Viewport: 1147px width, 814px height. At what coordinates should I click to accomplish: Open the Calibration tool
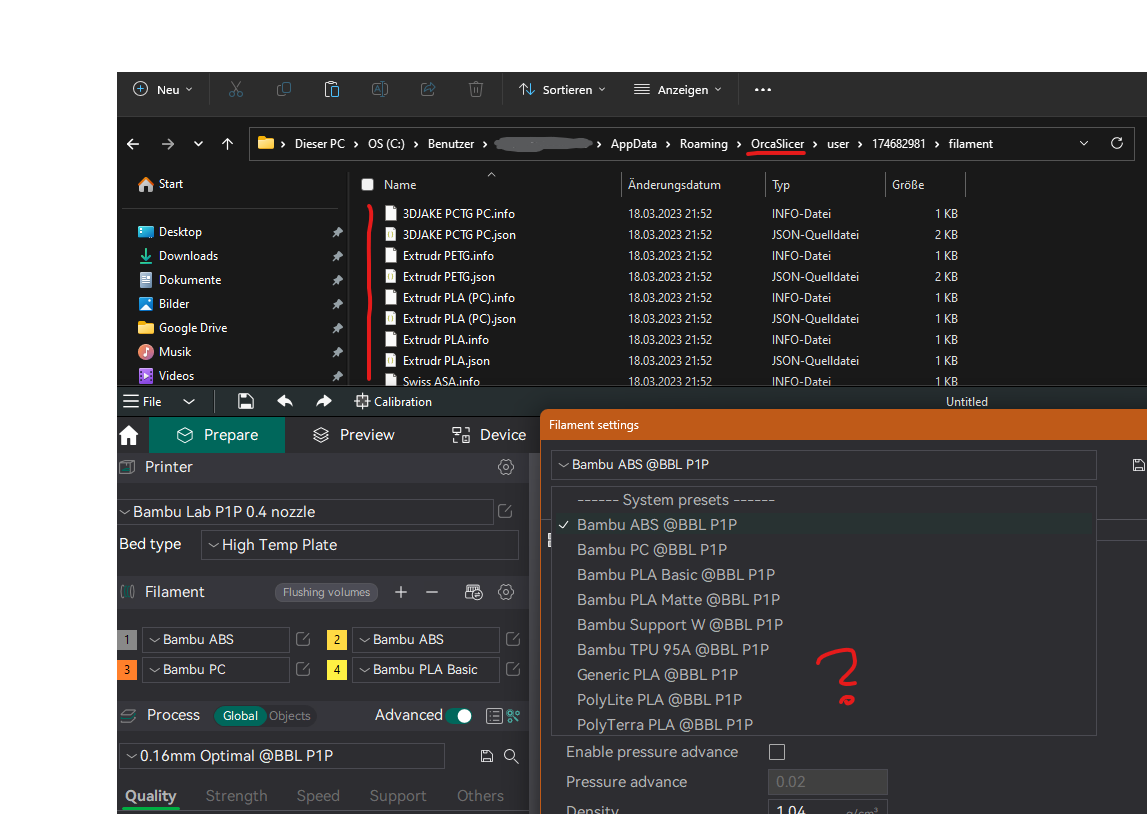(x=393, y=401)
